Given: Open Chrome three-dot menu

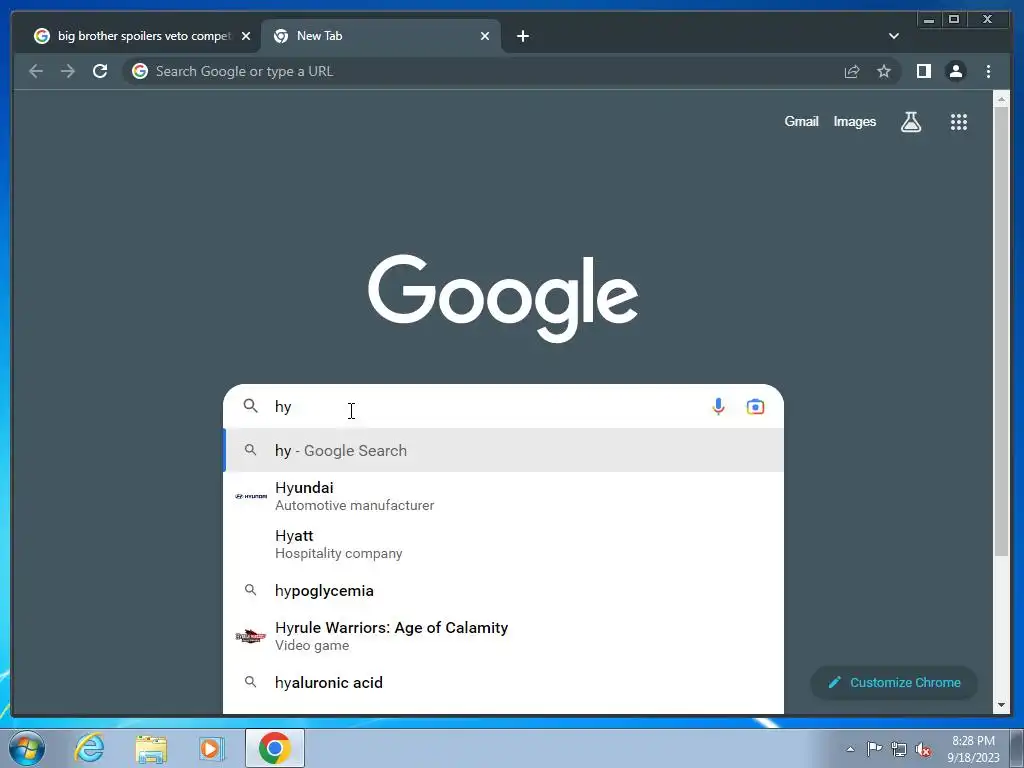Looking at the screenshot, I should 988,71.
